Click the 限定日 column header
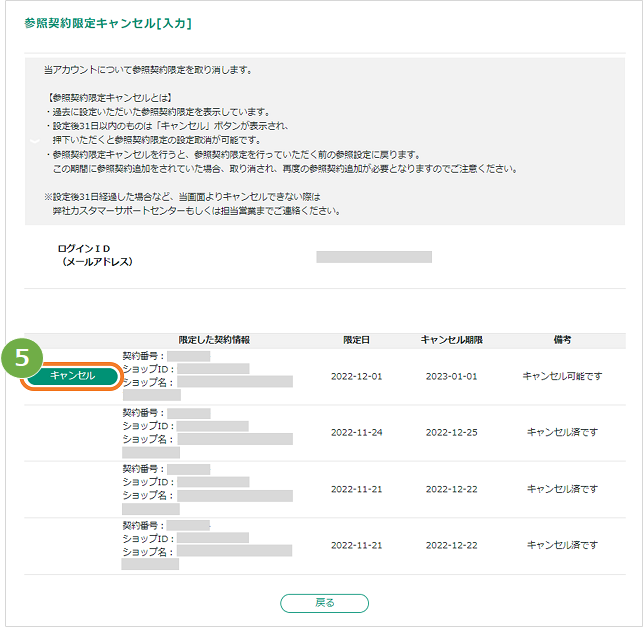This screenshot has height=627, width=643. pyautogui.click(x=356, y=340)
